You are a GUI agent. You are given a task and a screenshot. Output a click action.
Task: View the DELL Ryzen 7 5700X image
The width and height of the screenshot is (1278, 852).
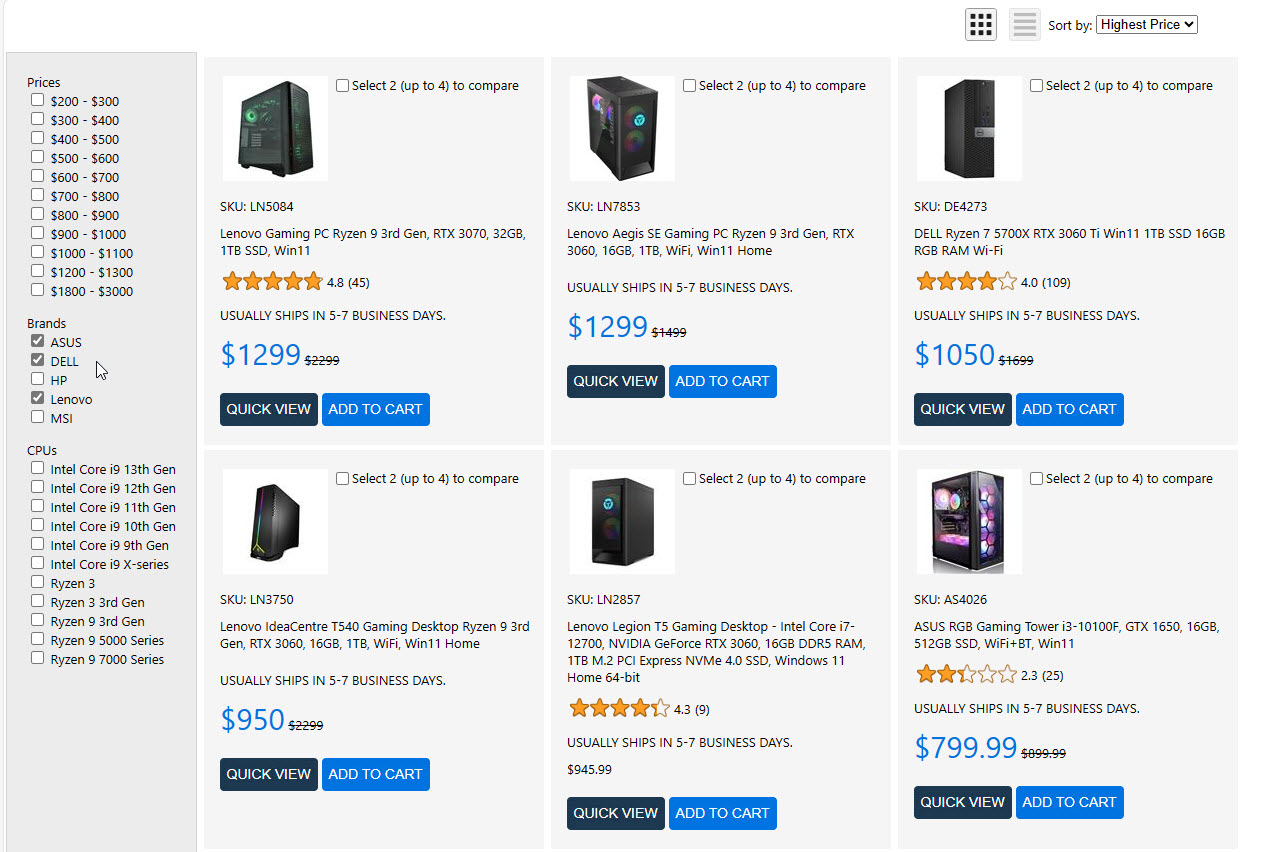(969, 128)
